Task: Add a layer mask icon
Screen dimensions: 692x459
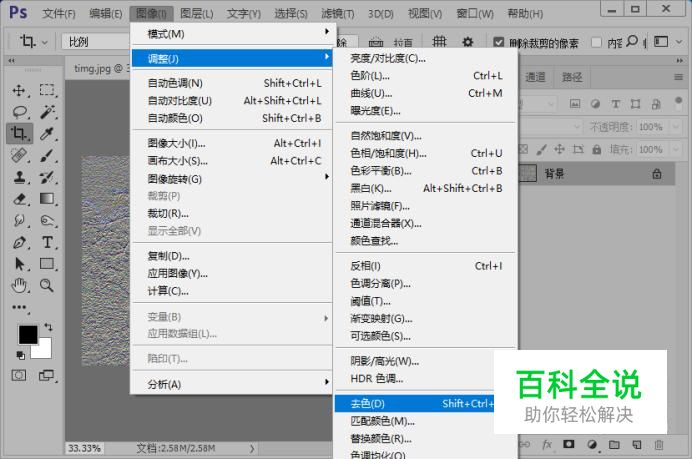Action: point(568,444)
